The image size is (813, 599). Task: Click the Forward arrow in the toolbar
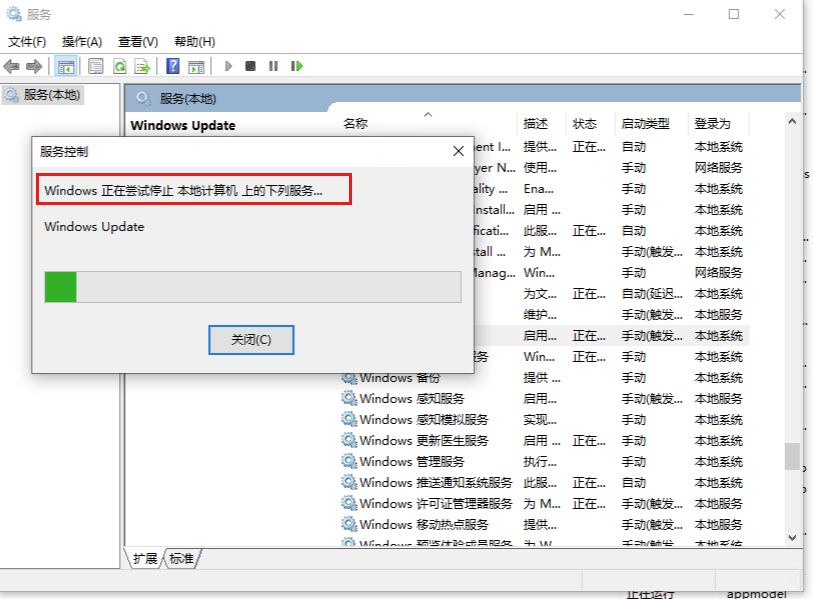point(34,66)
